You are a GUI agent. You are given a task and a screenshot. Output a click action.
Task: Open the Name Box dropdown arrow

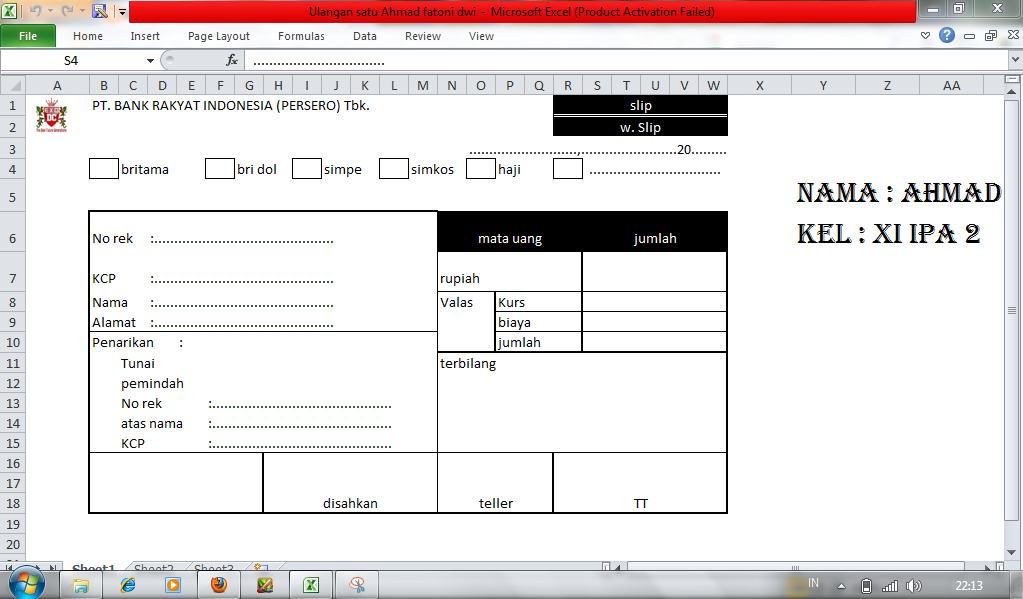coord(150,61)
